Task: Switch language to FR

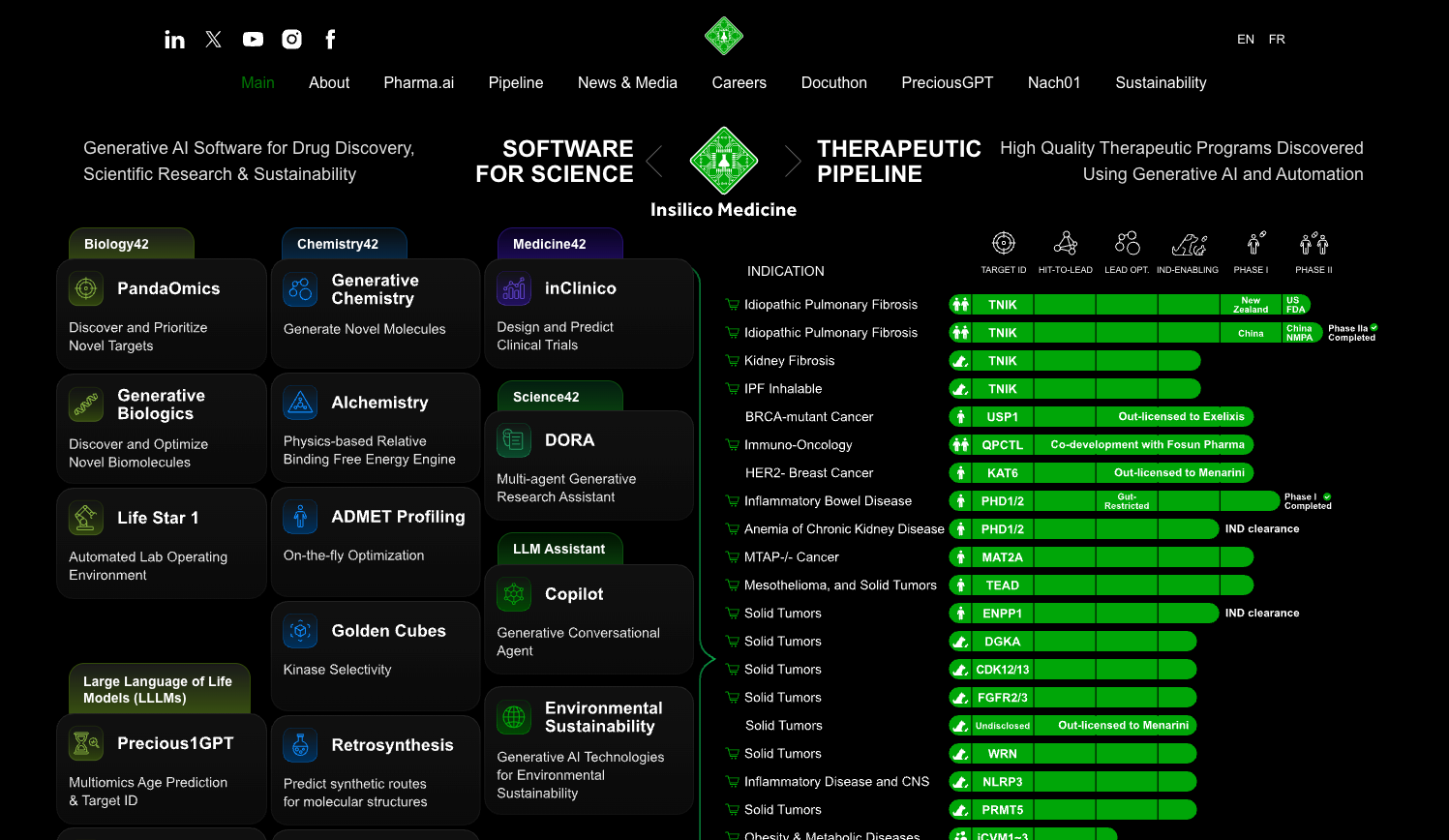Action: 1277,40
